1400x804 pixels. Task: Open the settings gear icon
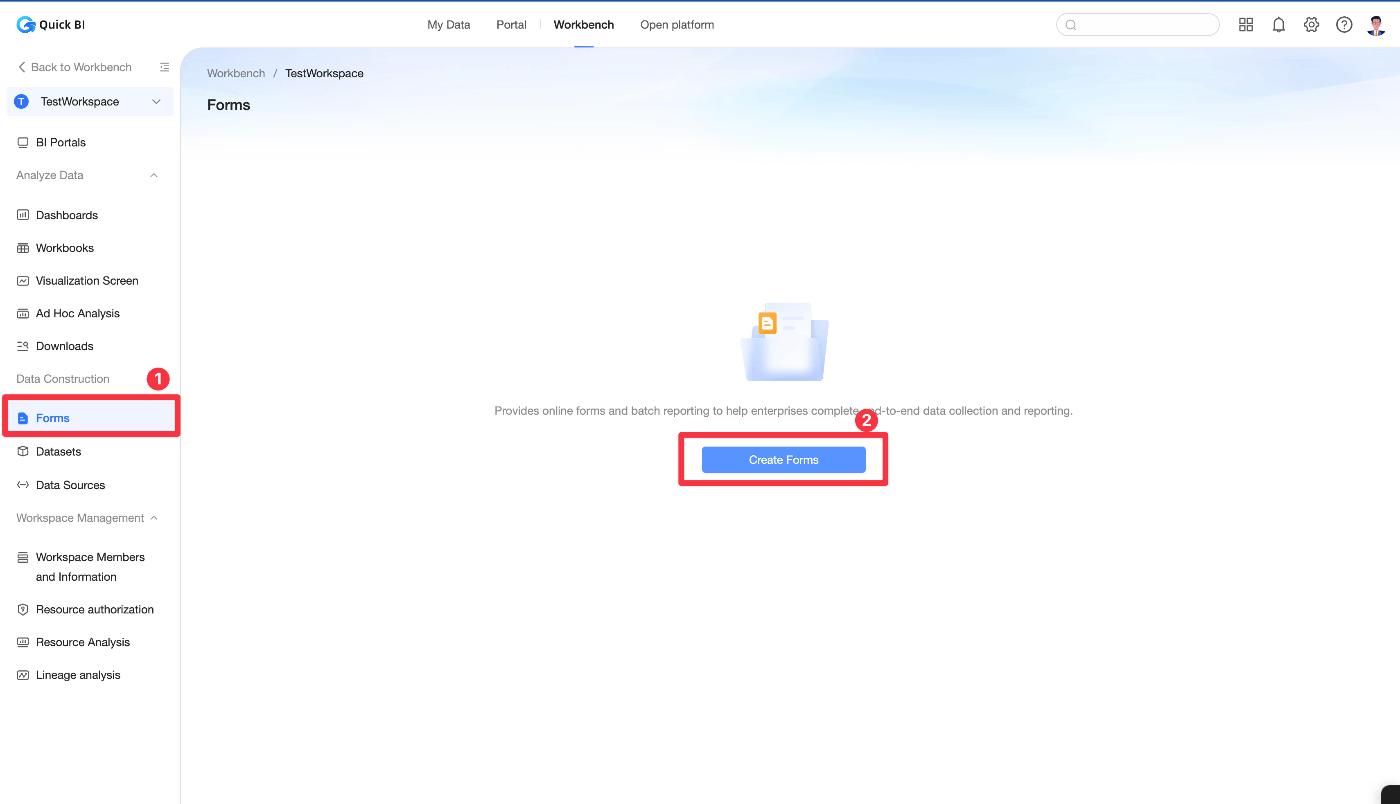1312,25
